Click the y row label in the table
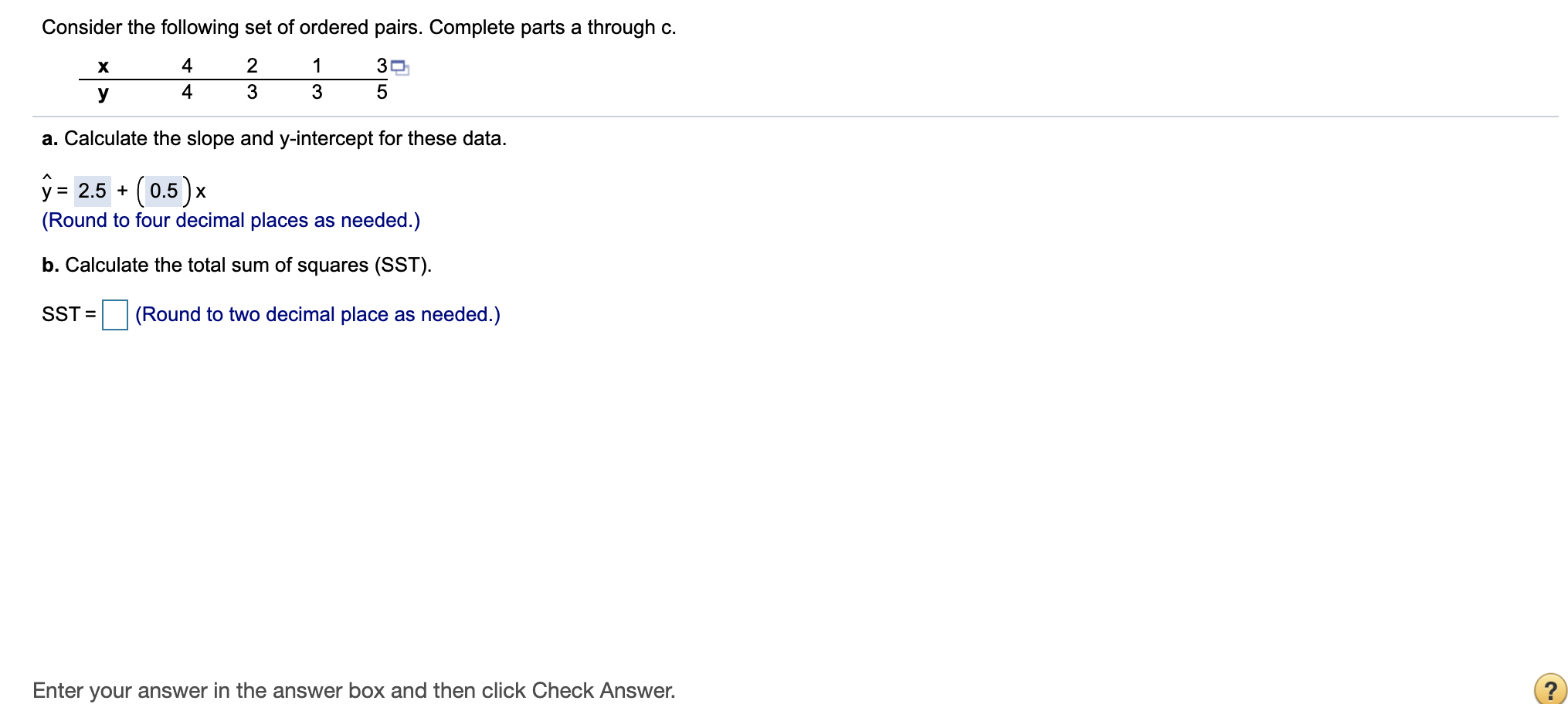This screenshot has width=1568, height=704. (x=103, y=93)
